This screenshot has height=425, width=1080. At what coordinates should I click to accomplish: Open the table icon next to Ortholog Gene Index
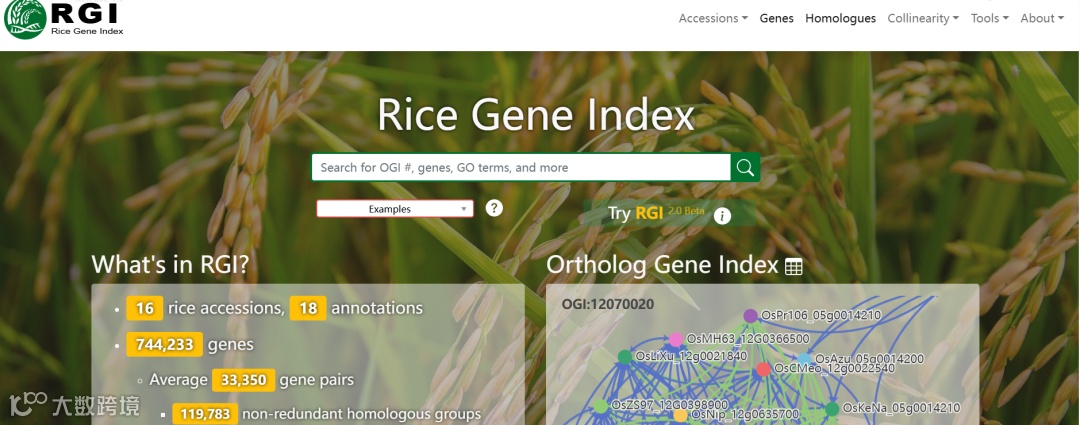[x=793, y=267]
